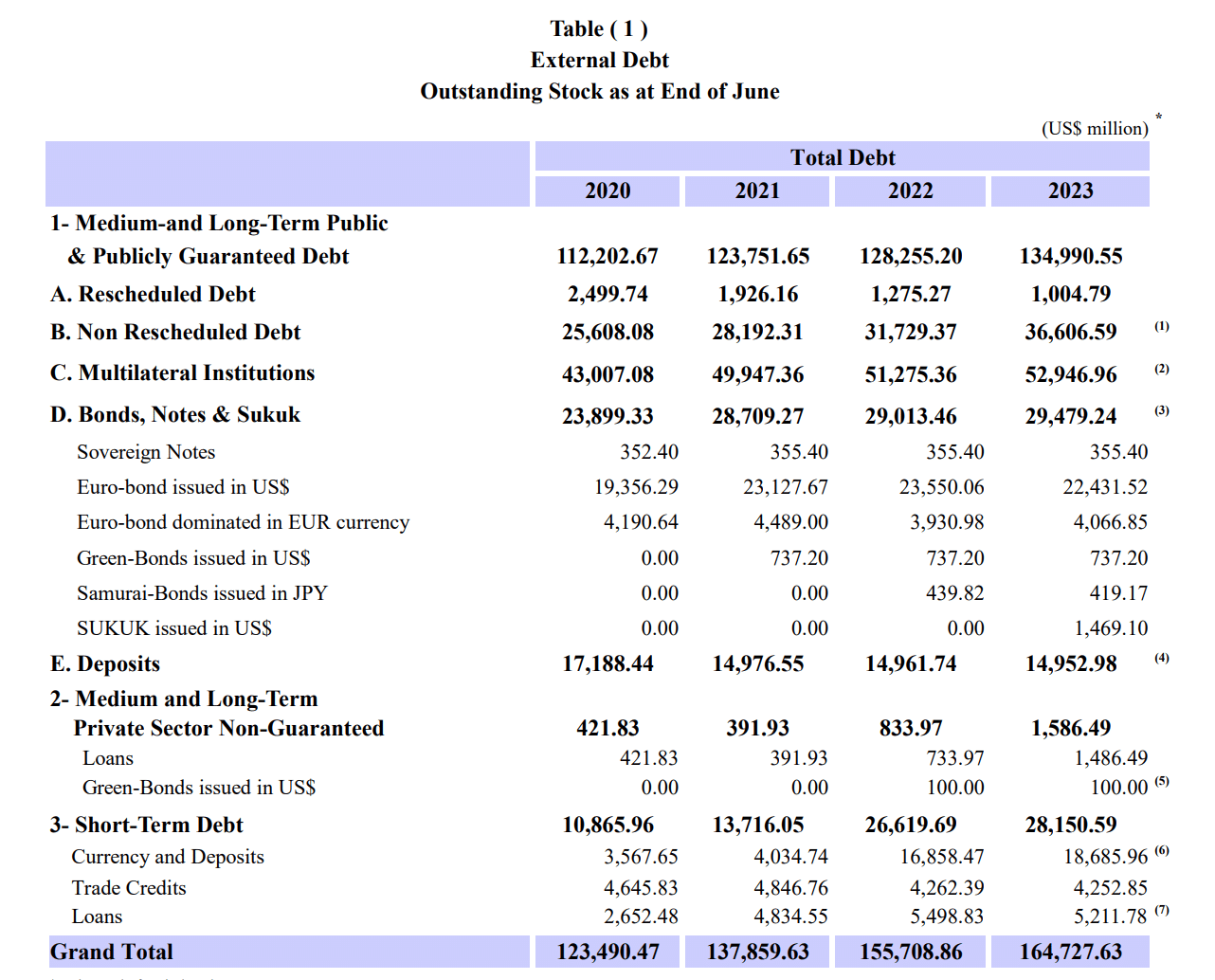
Task: Click footnote (5) beside Green-Bonds 100.00
Action: coord(1162,782)
